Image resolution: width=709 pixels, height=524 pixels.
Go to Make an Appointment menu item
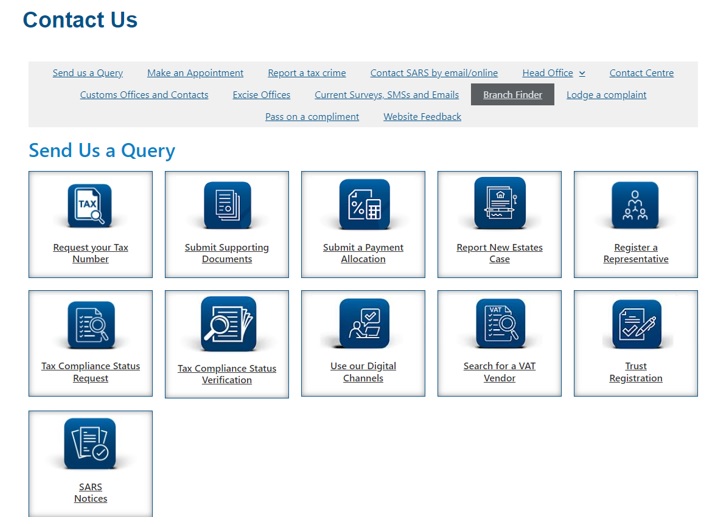(195, 73)
